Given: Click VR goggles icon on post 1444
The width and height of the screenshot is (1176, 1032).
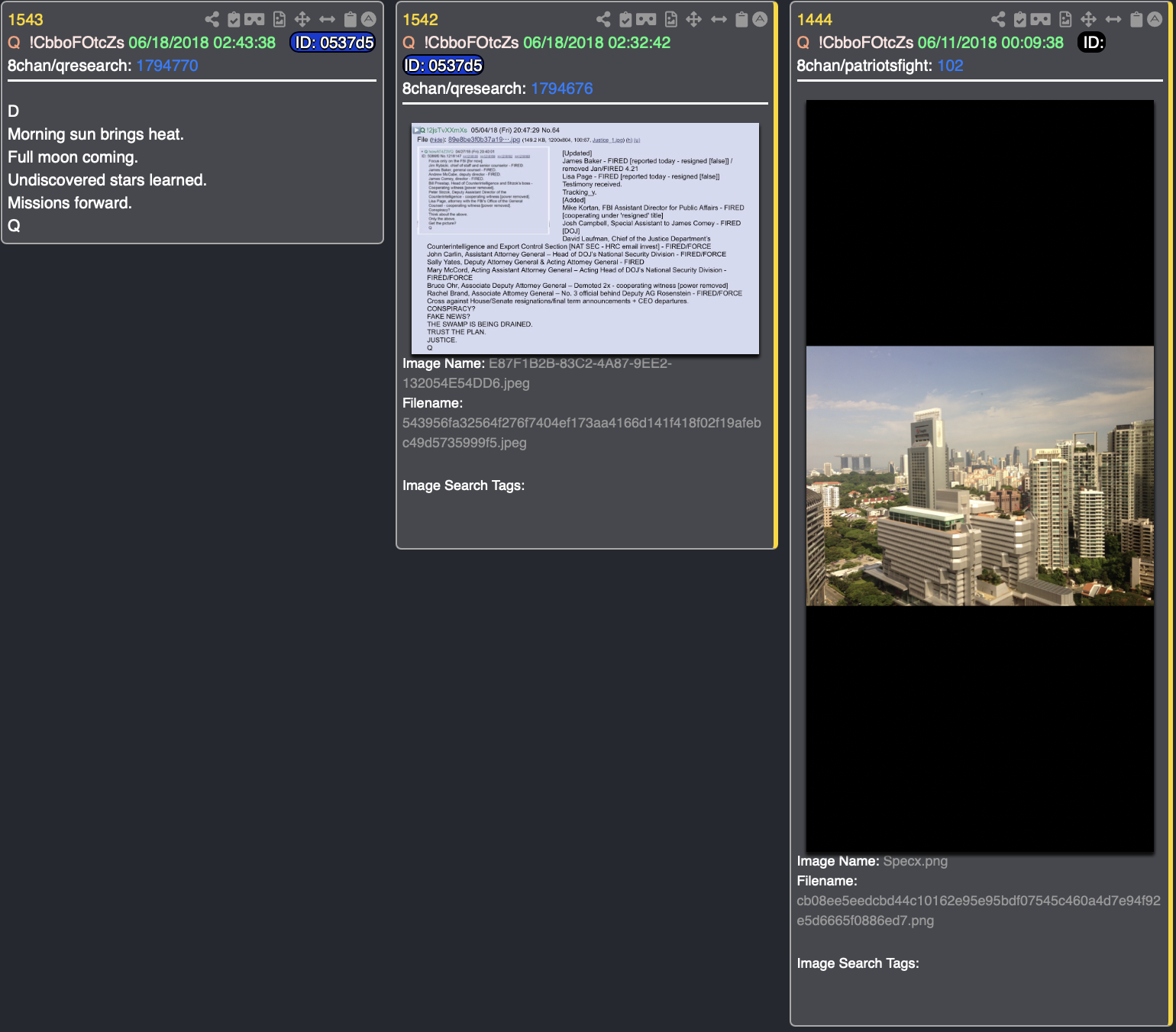Looking at the screenshot, I should [x=1041, y=19].
